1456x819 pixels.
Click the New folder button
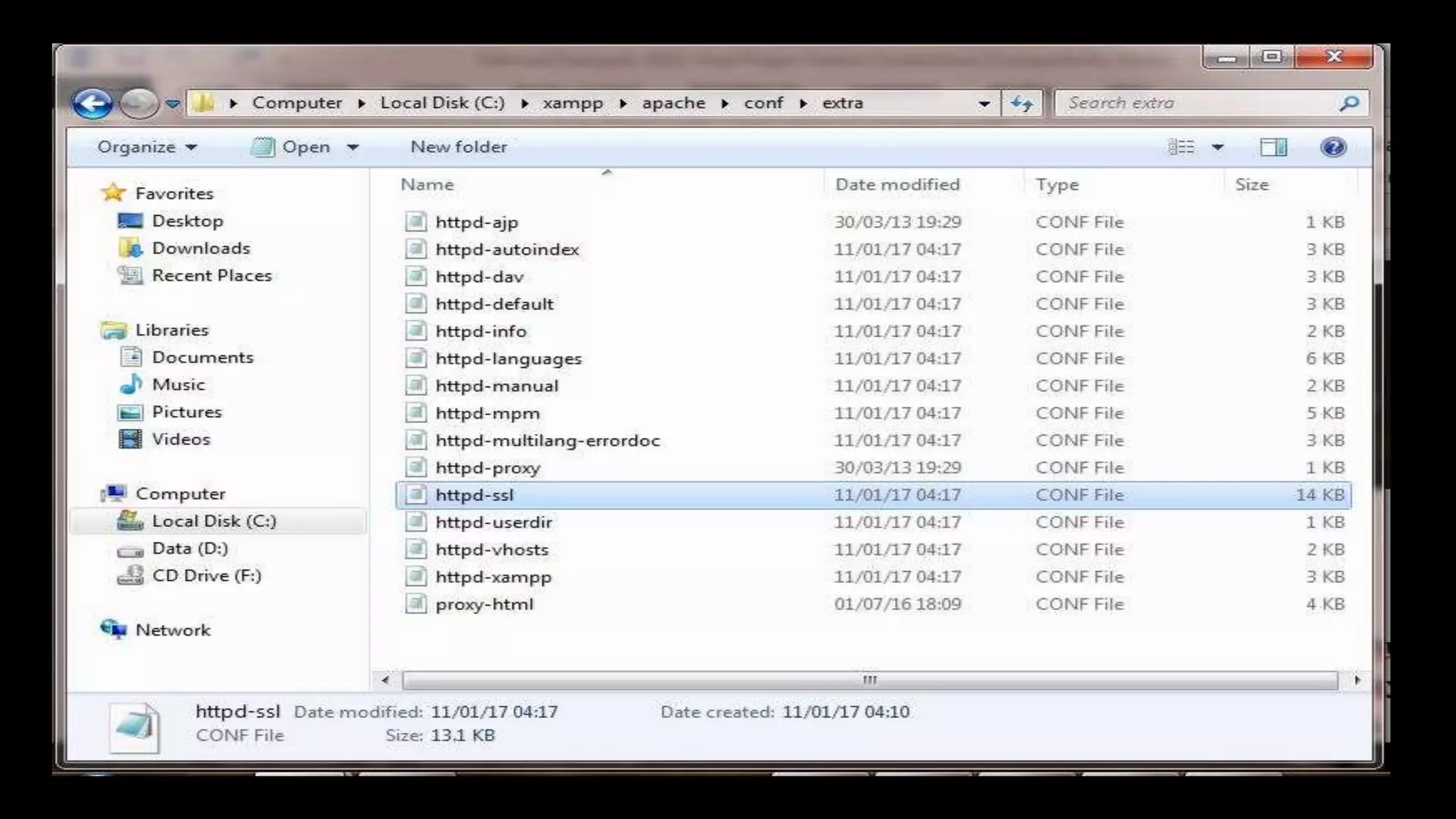(459, 147)
